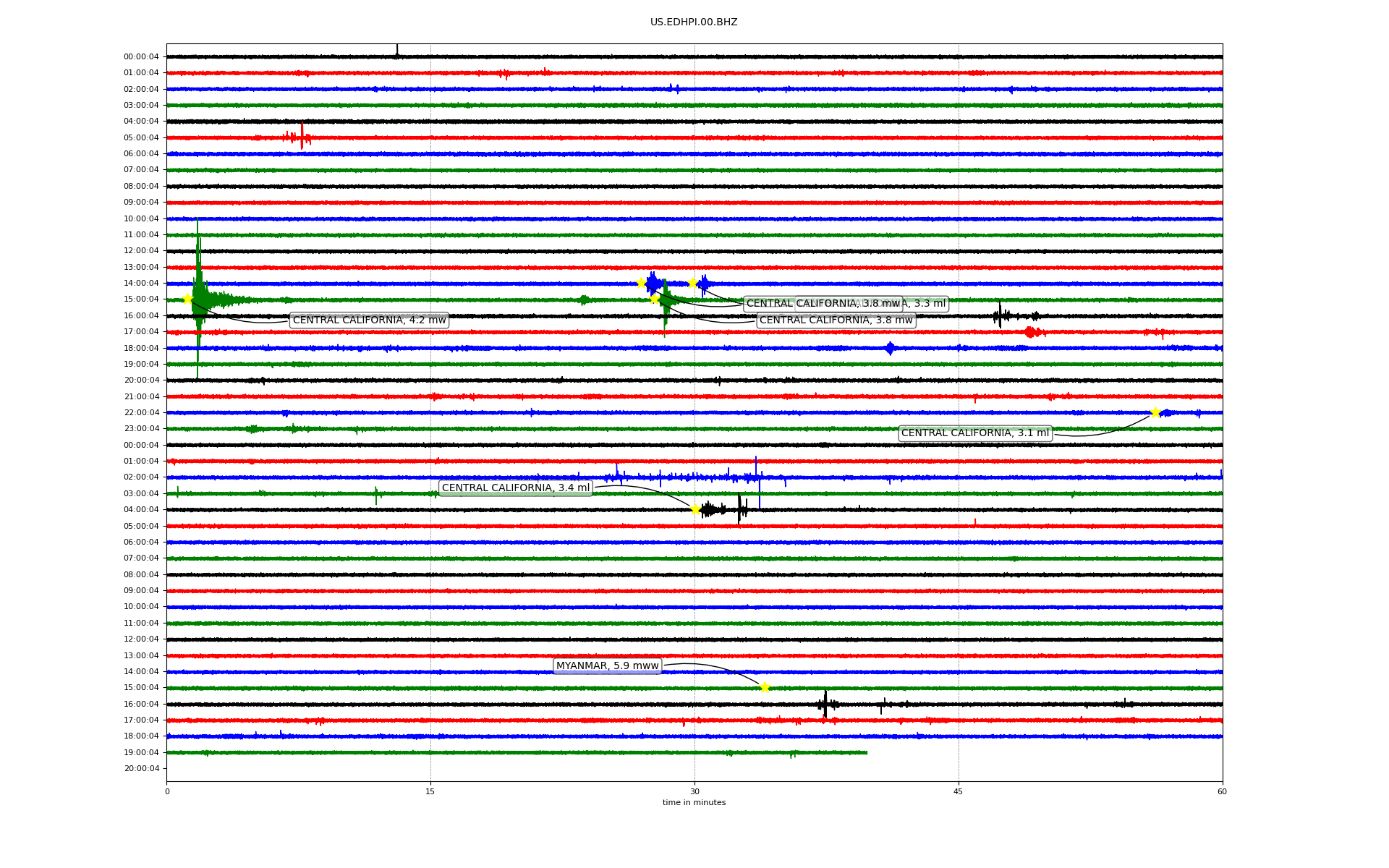The image size is (1389, 868).
Task: Click the lower CENTRAL CALIFORNIA, 3.8 mw label
Action: point(836,320)
